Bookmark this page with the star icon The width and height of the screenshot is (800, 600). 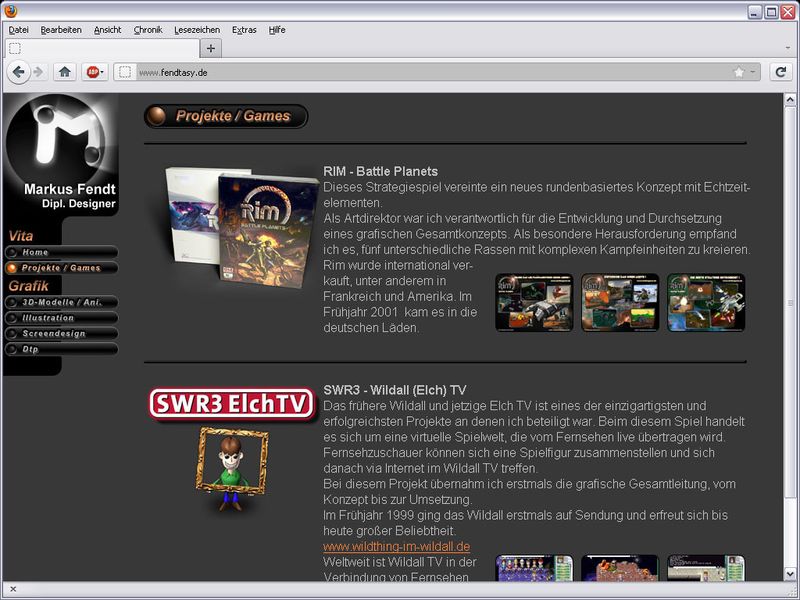(x=738, y=72)
